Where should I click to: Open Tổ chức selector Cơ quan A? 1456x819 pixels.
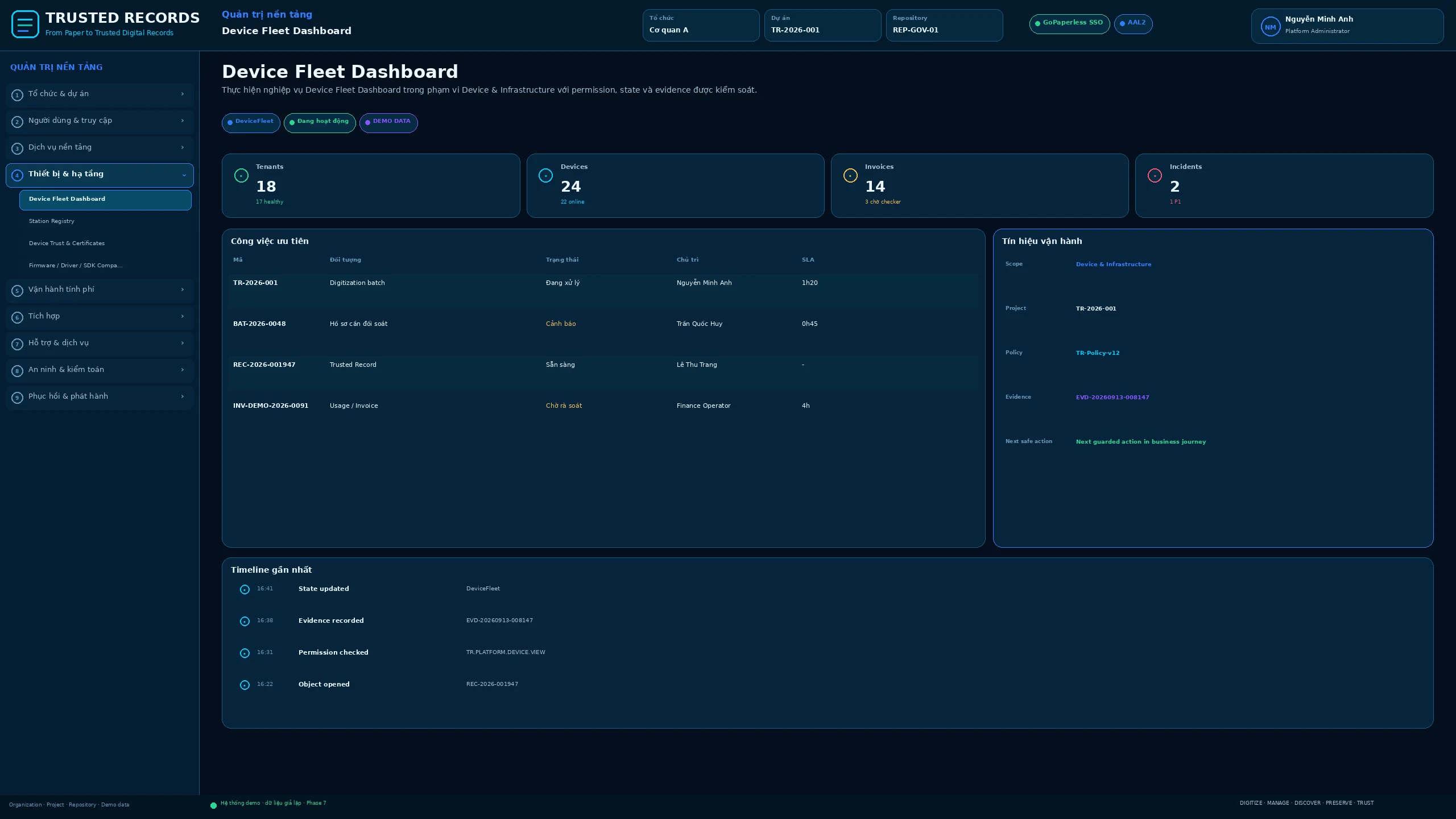point(701,25)
